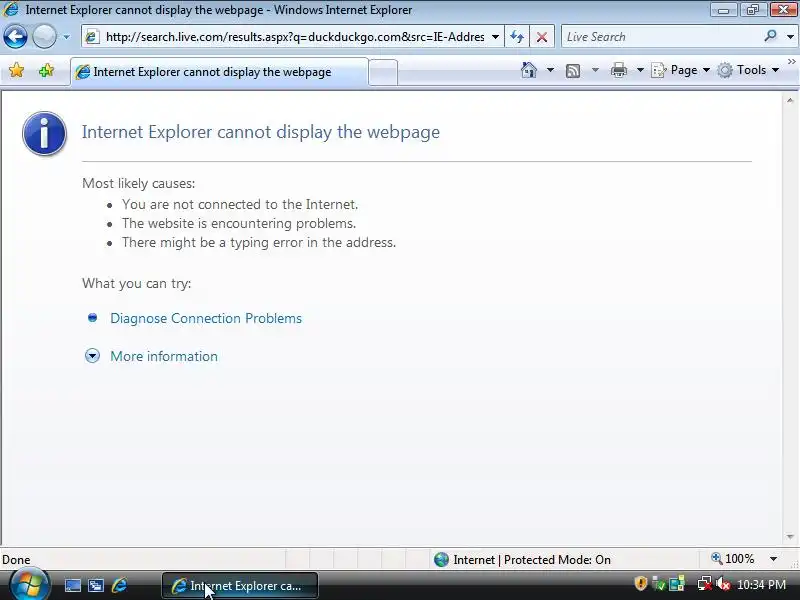This screenshot has width=800, height=600.
Task: Click the Print icon
Action: point(618,70)
